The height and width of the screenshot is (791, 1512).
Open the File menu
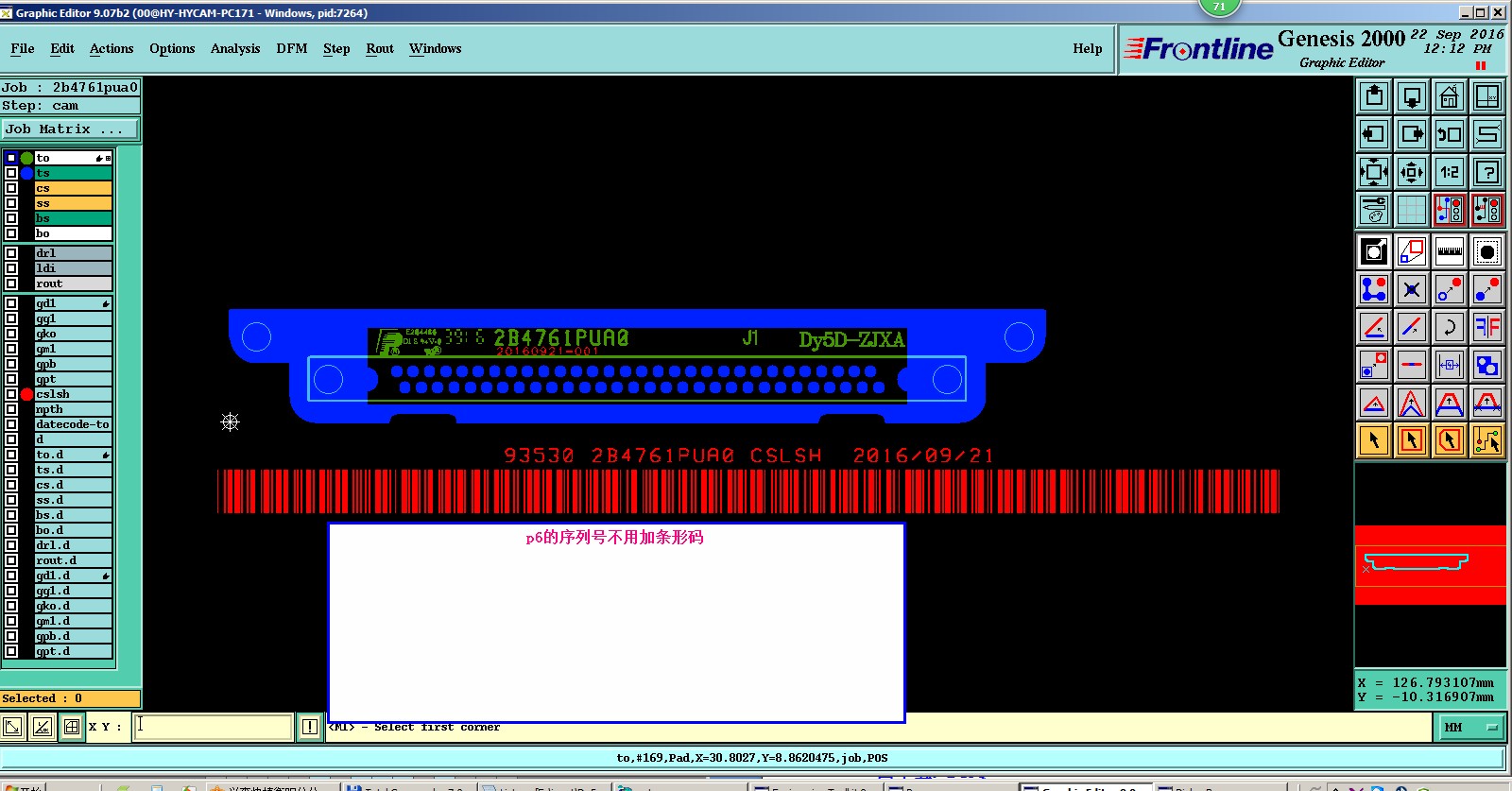pyautogui.click(x=23, y=48)
